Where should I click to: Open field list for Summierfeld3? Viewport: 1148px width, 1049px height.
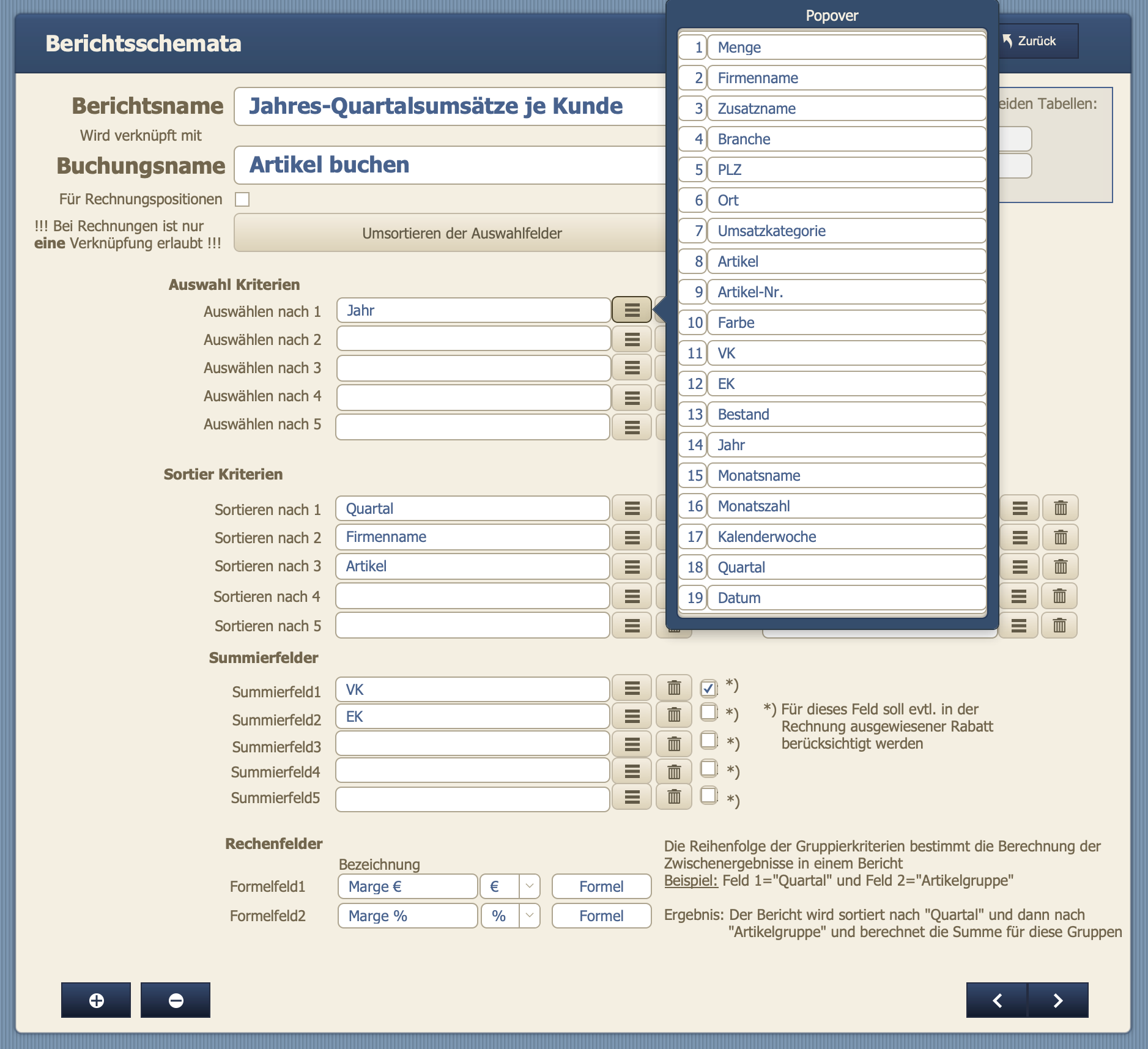632,744
